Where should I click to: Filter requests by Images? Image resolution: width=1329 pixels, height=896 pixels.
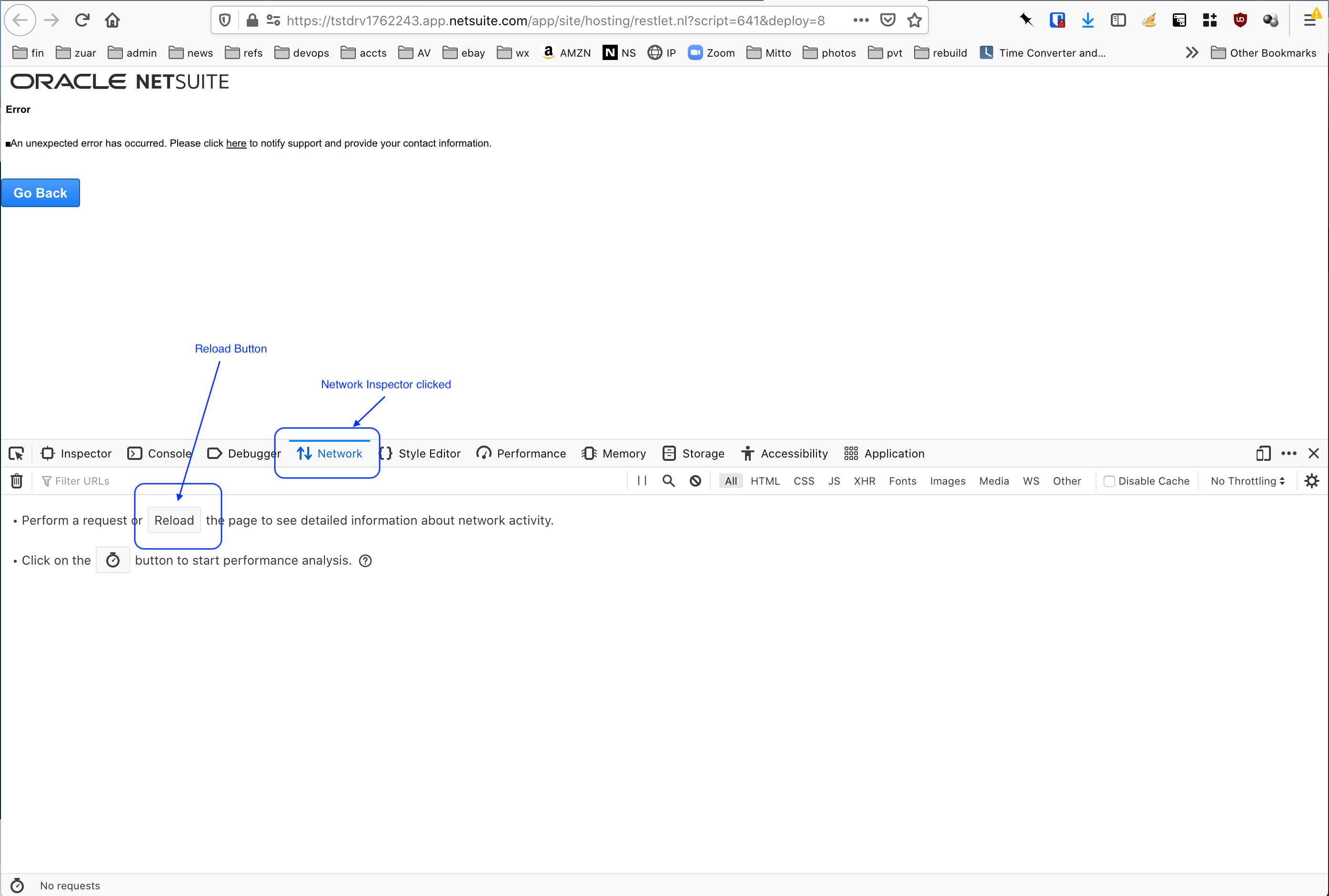947,481
